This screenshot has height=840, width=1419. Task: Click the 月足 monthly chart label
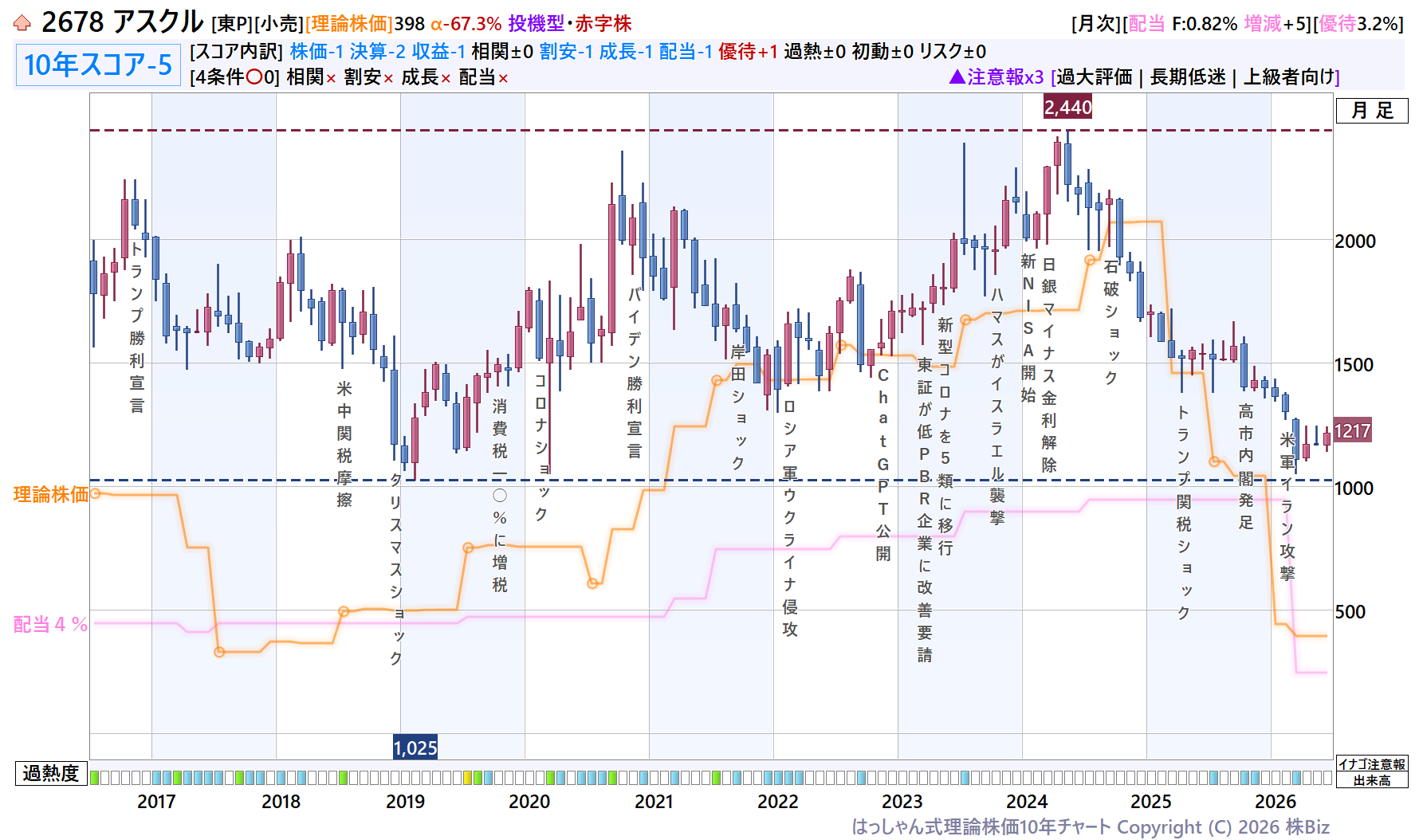pyautogui.click(x=1372, y=111)
